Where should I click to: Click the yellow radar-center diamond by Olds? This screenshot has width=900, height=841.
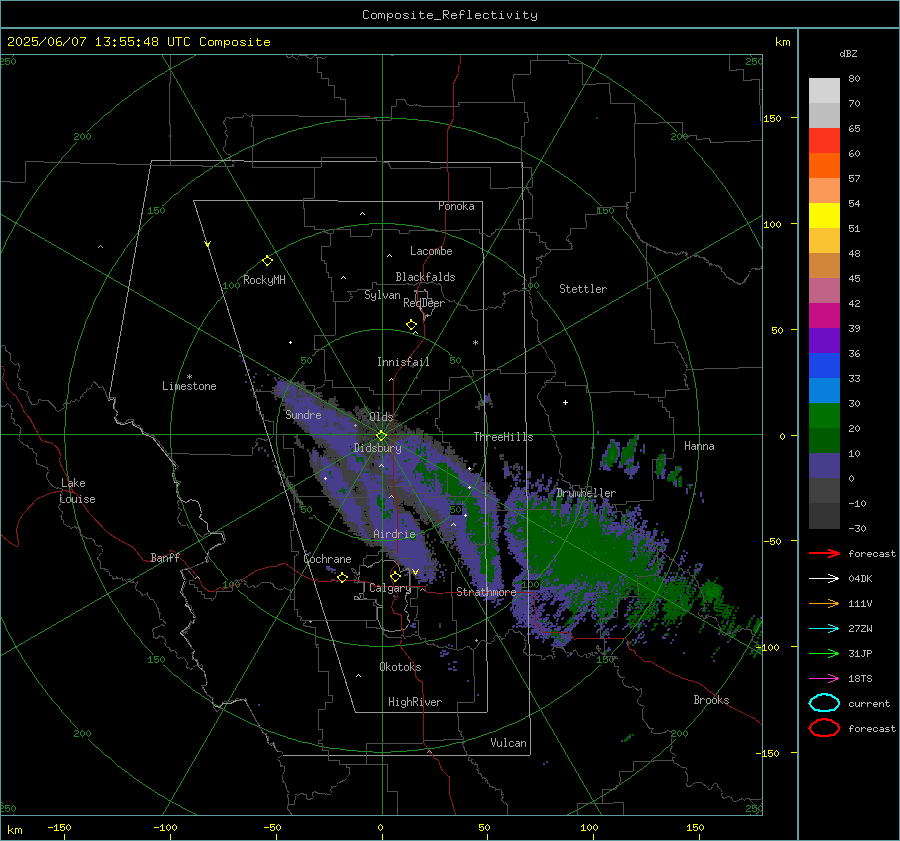click(381, 436)
